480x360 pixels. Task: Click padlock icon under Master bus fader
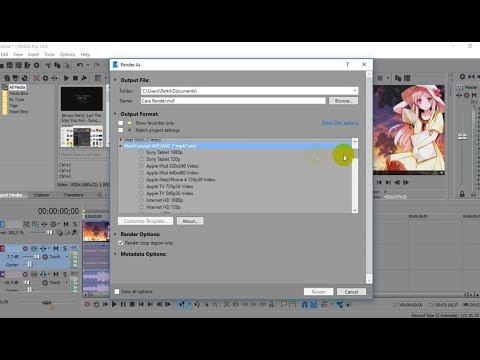pyautogui.click(x=462, y=194)
